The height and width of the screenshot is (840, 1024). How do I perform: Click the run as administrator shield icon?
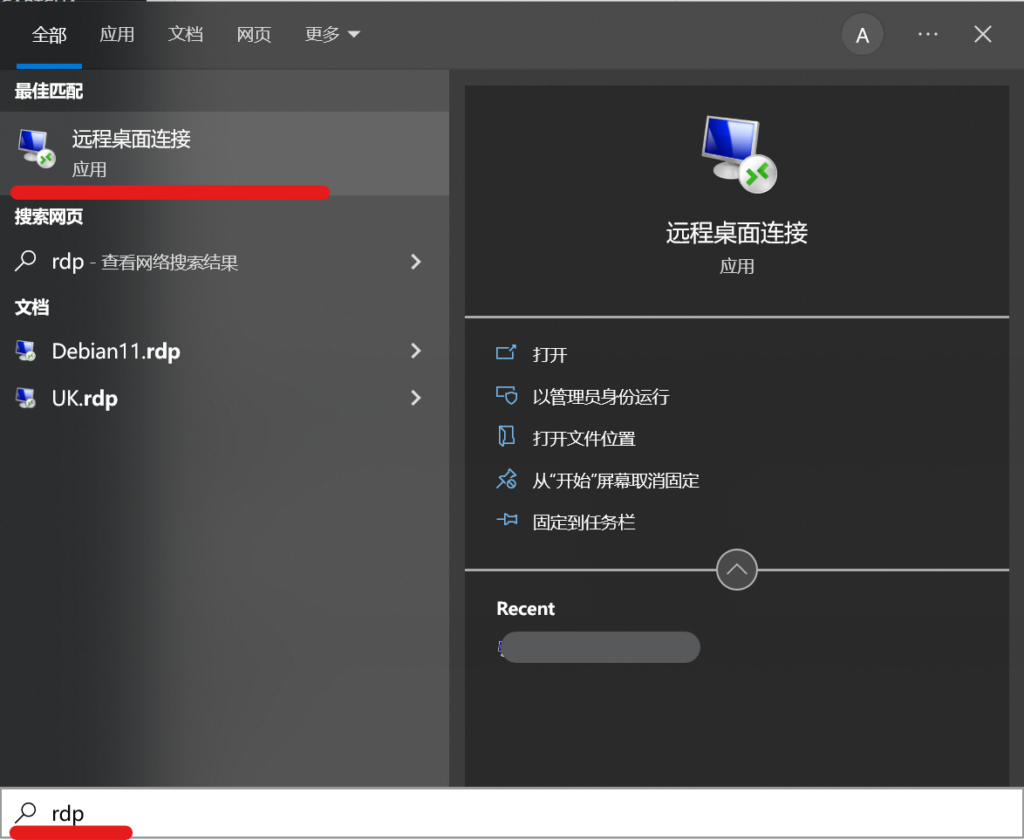click(506, 395)
